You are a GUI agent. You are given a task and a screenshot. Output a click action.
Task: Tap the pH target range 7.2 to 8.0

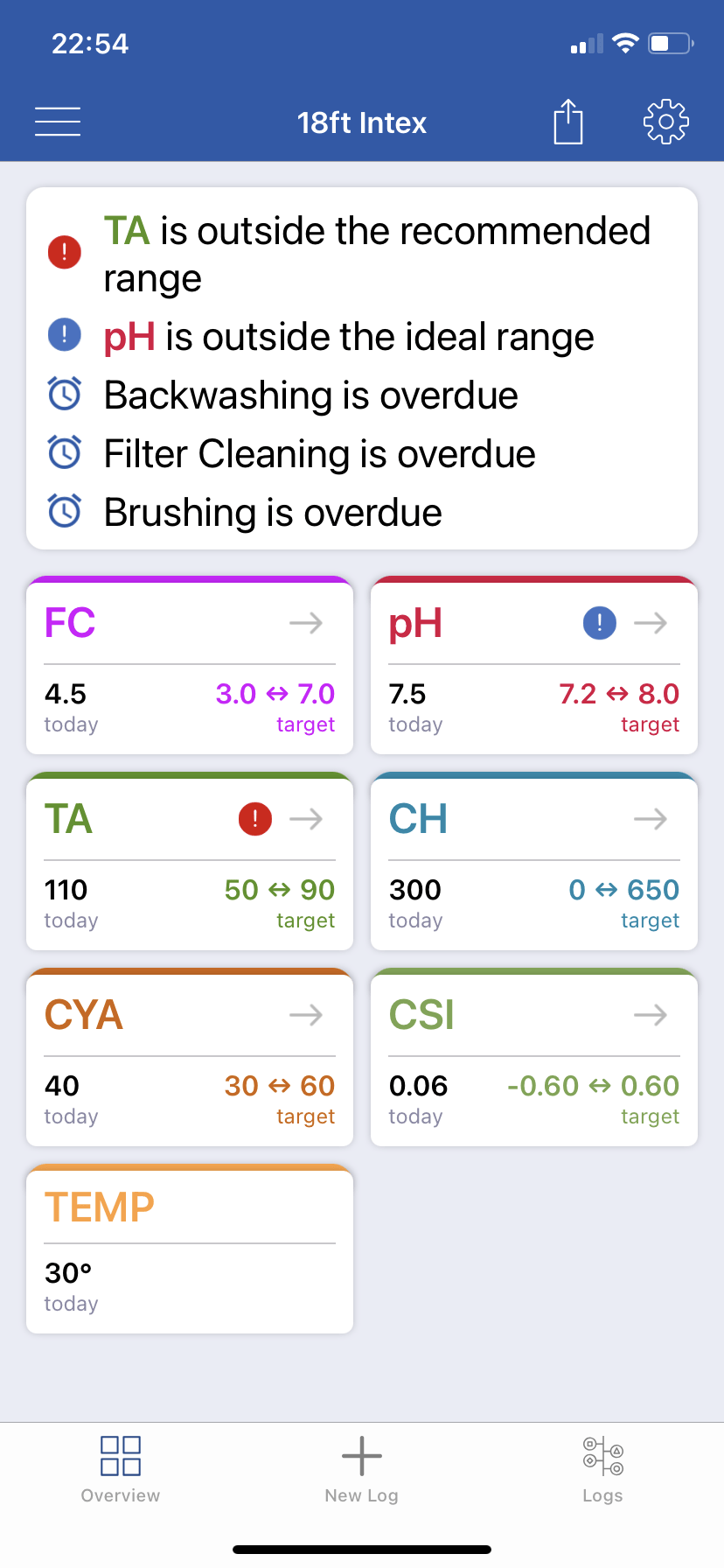(x=619, y=694)
